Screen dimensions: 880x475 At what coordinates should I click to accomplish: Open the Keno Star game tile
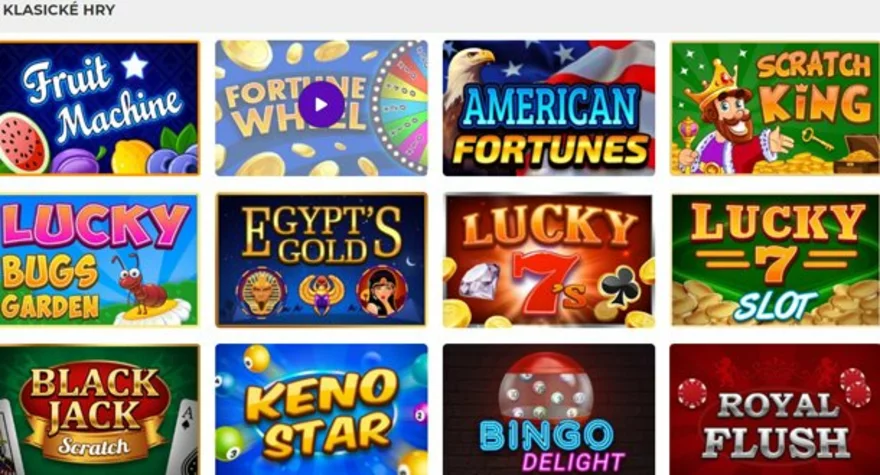click(321, 410)
